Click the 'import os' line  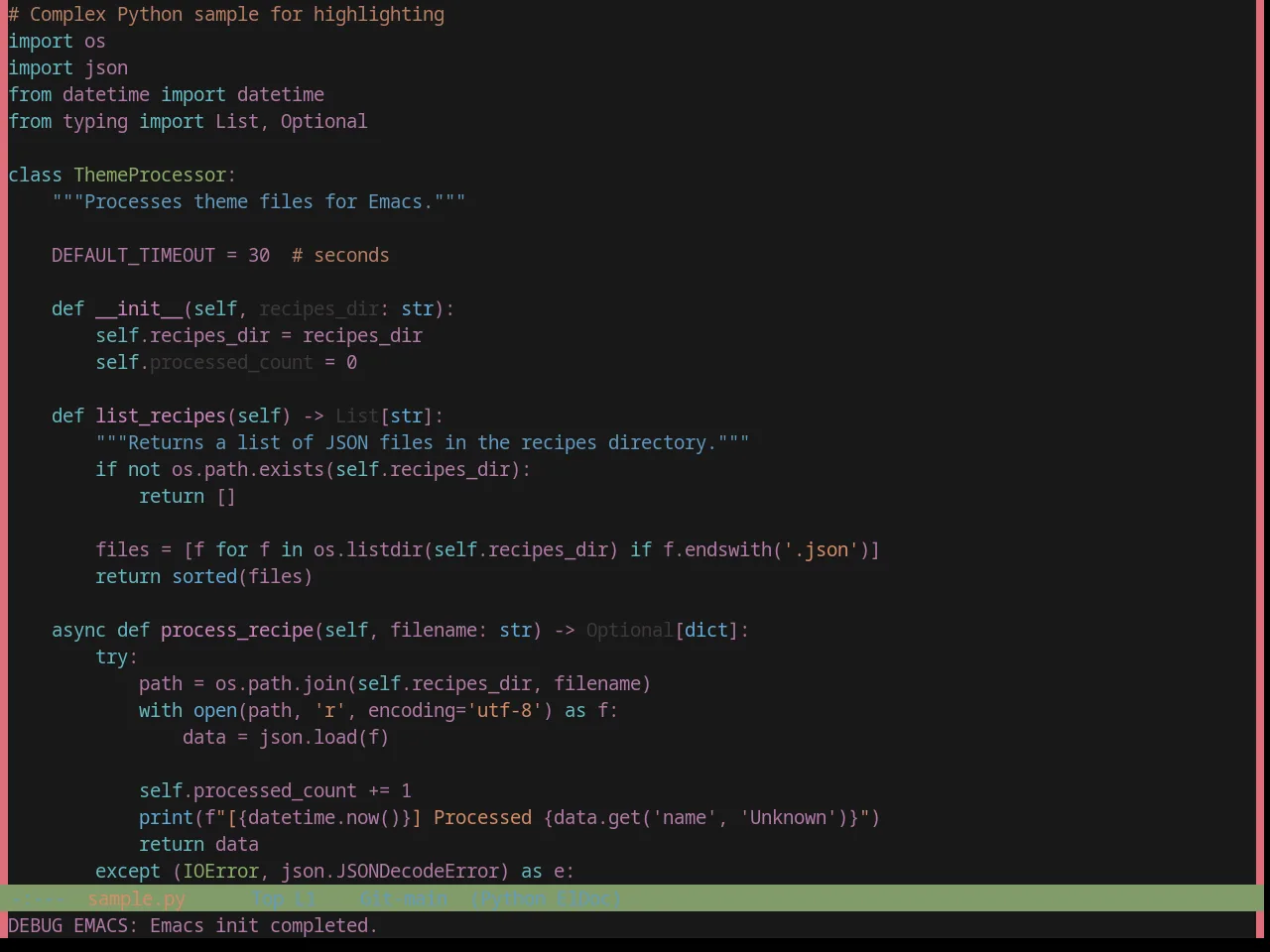[x=57, y=41]
